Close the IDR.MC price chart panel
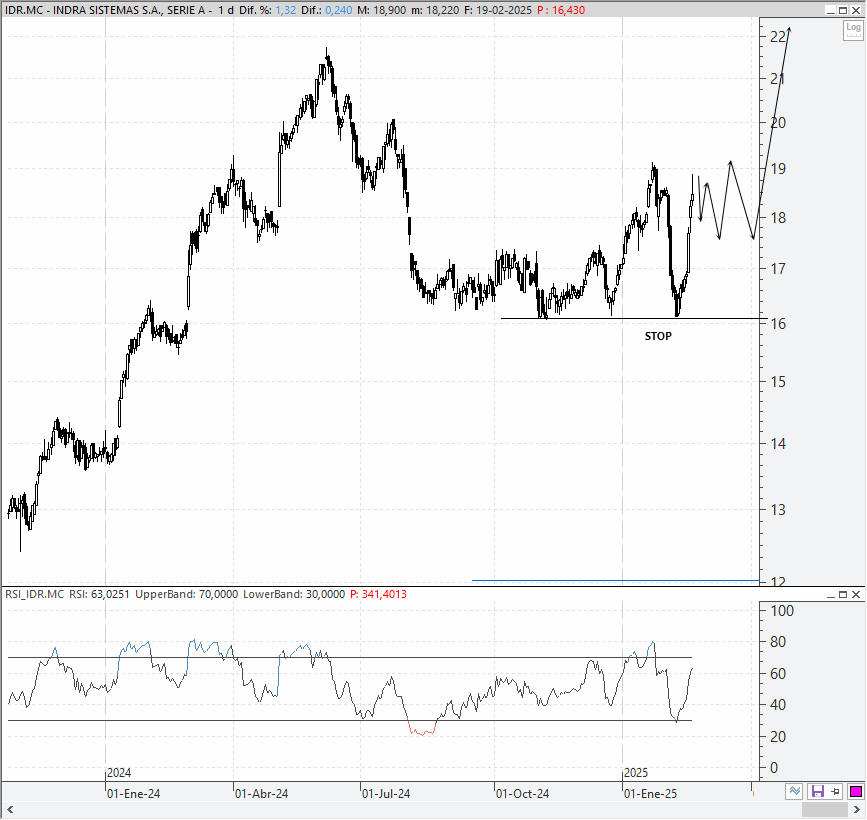The height and width of the screenshot is (820, 867). (856, 10)
